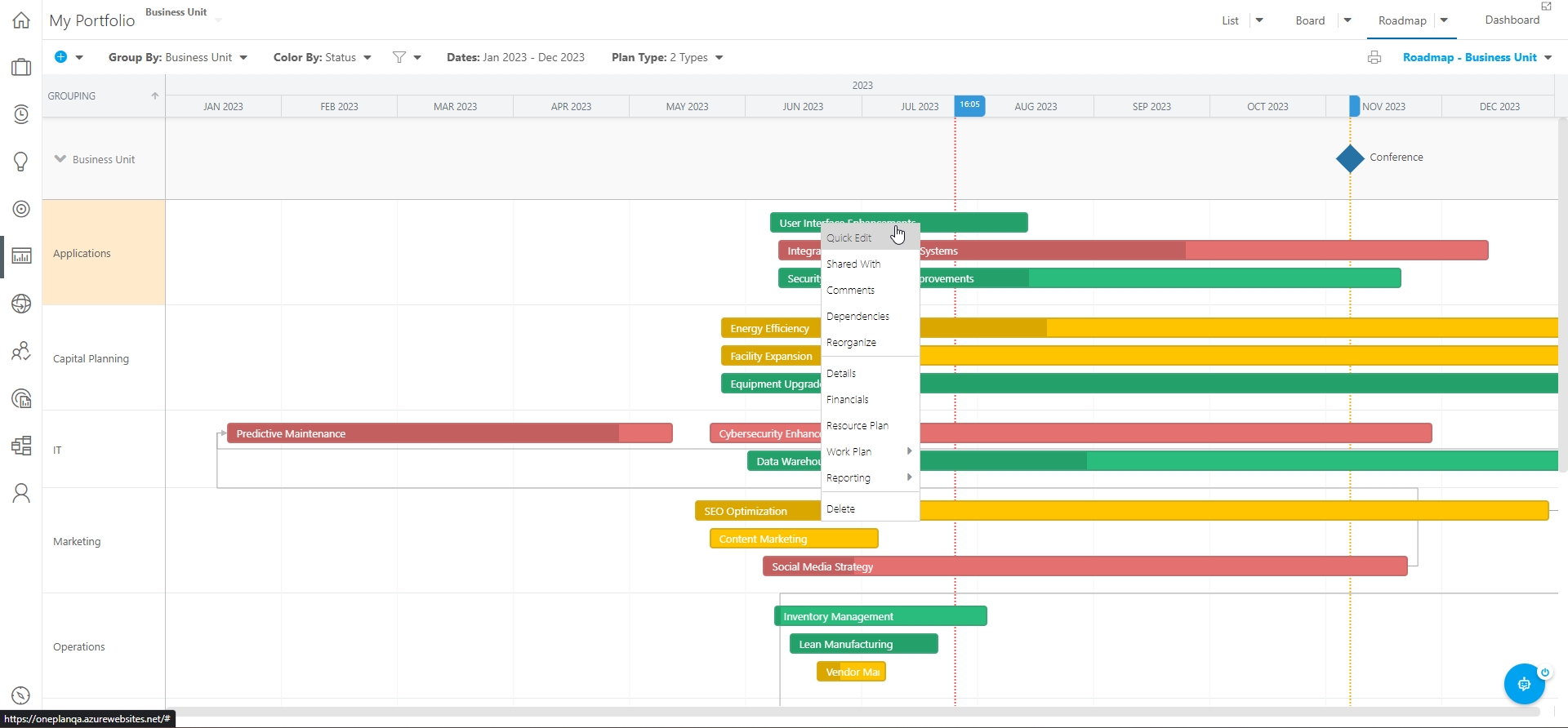Screen dimensions: 1568x728
Task: Sort grouping with the arrow icon
Action: point(154,95)
